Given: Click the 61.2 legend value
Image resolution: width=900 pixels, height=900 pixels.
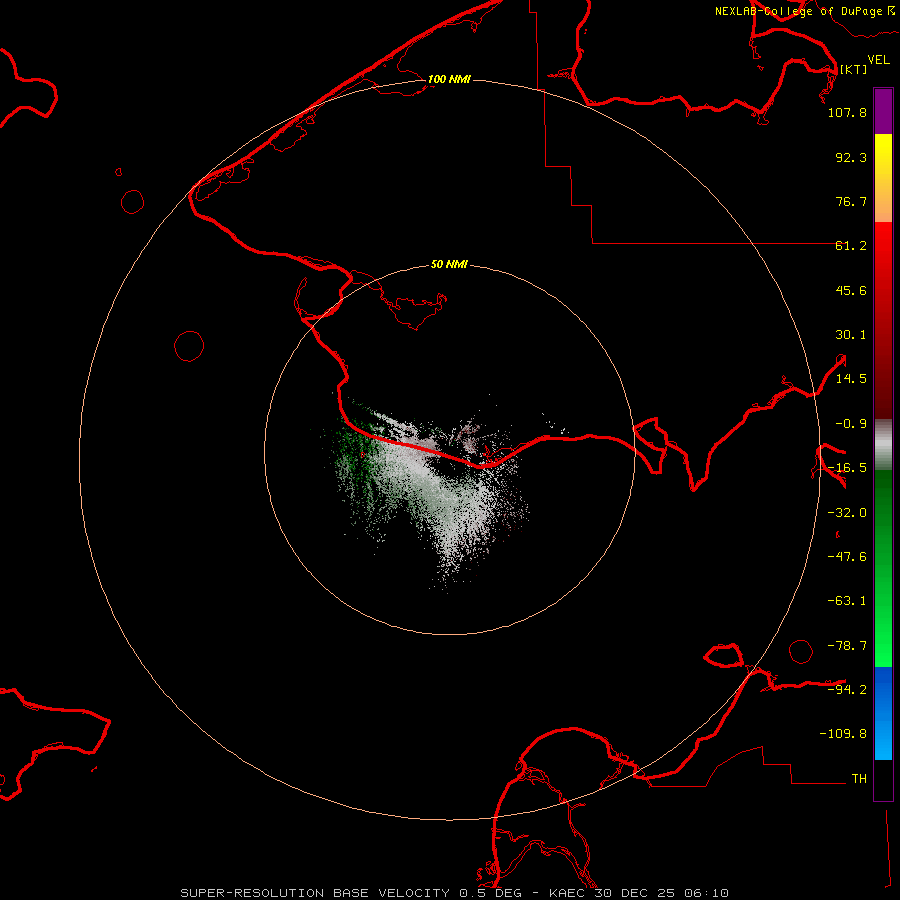Looking at the screenshot, I should point(851,246).
